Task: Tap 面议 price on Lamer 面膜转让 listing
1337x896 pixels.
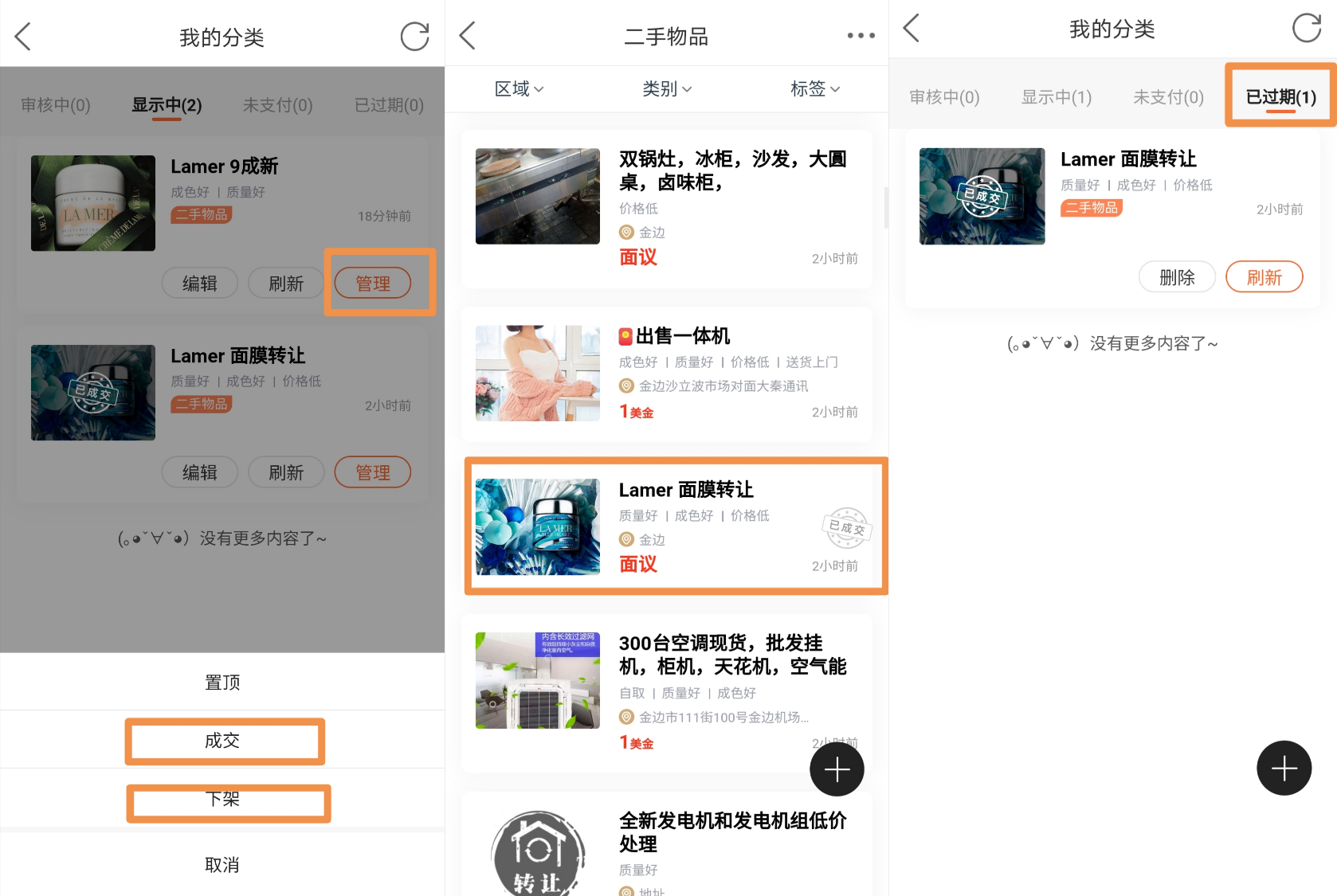Action: [x=638, y=565]
